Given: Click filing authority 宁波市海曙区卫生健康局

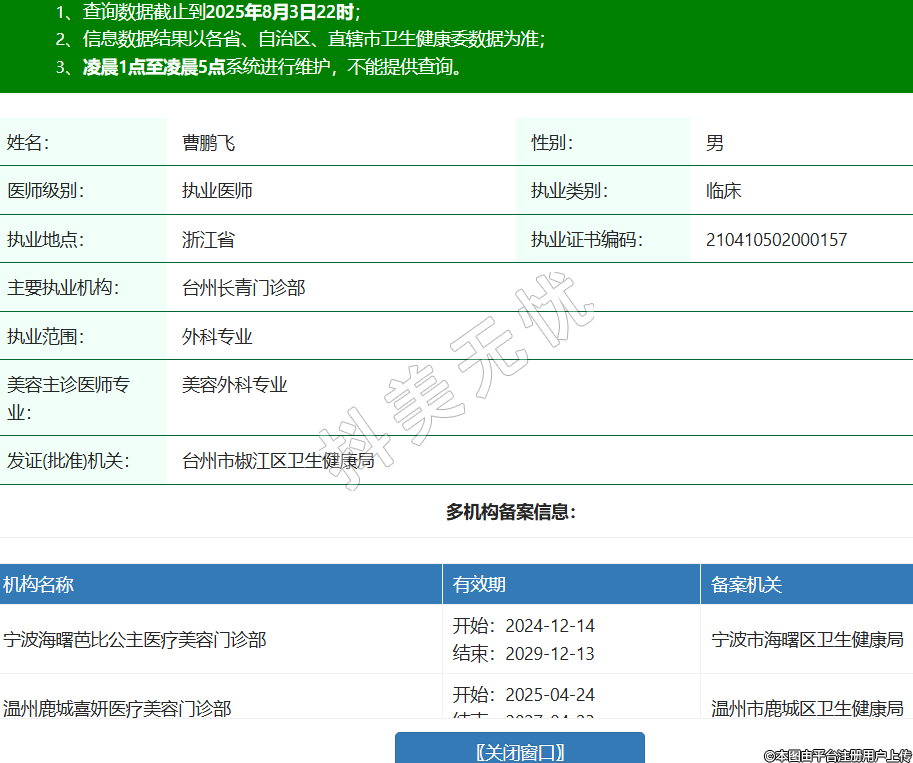Looking at the screenshot, I should (x=807, y=640).
